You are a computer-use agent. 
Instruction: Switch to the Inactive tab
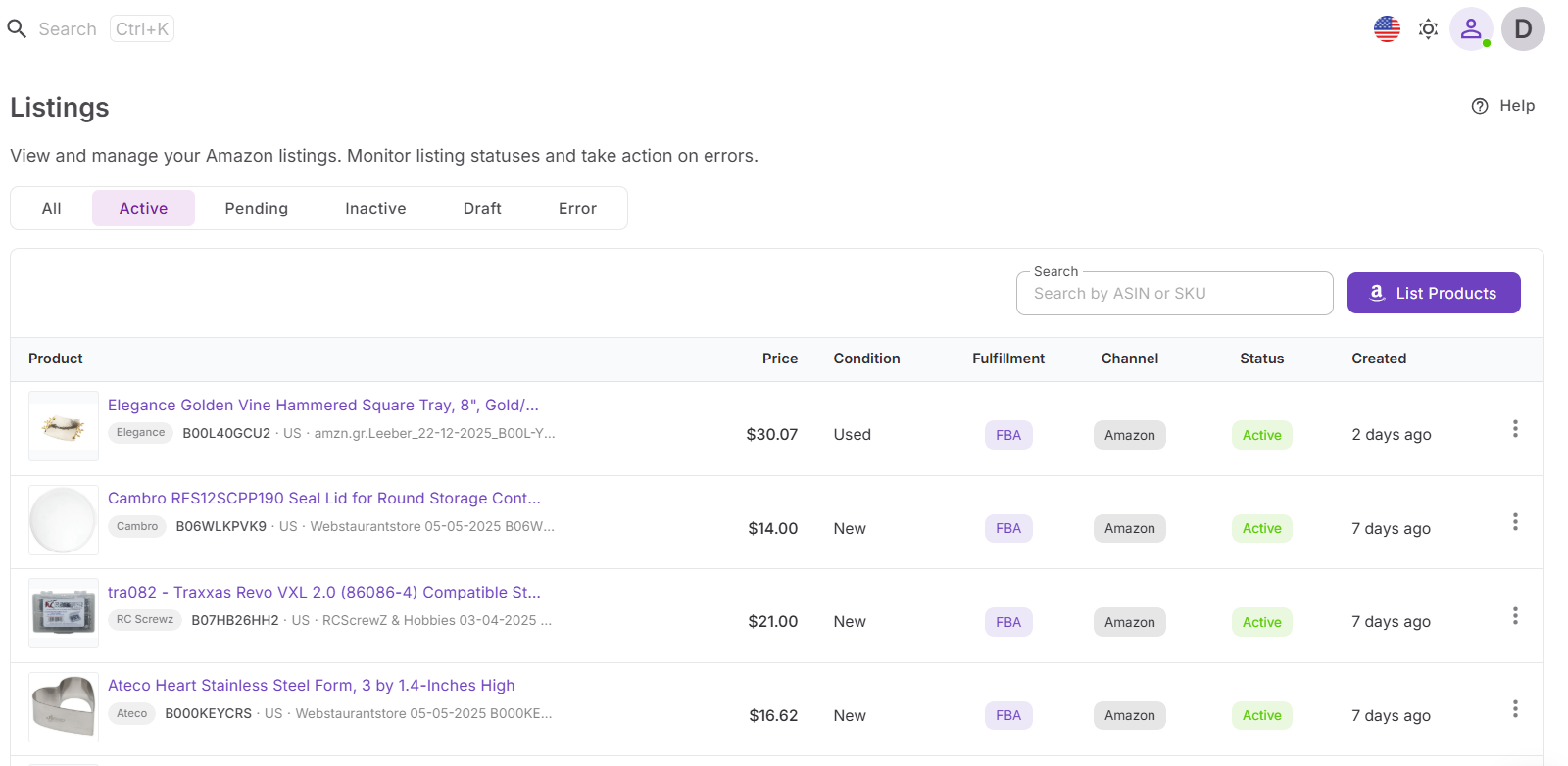click(x=375, y=209)
